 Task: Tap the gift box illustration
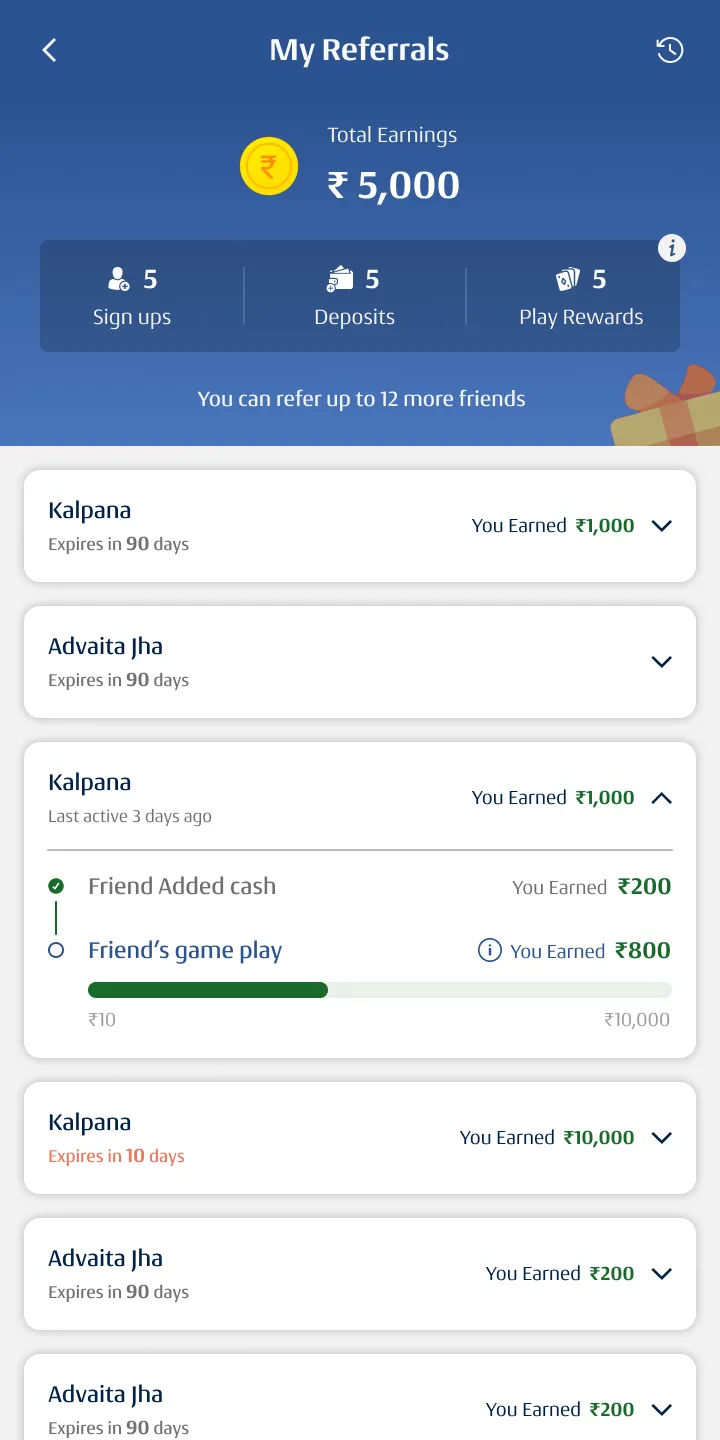(x=669, y=408)
